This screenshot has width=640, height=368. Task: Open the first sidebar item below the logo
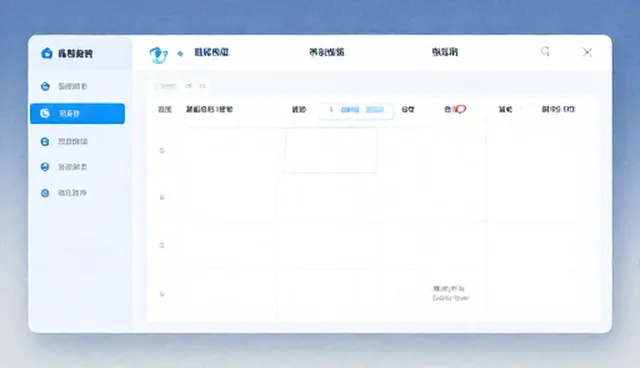click(64, 86)
